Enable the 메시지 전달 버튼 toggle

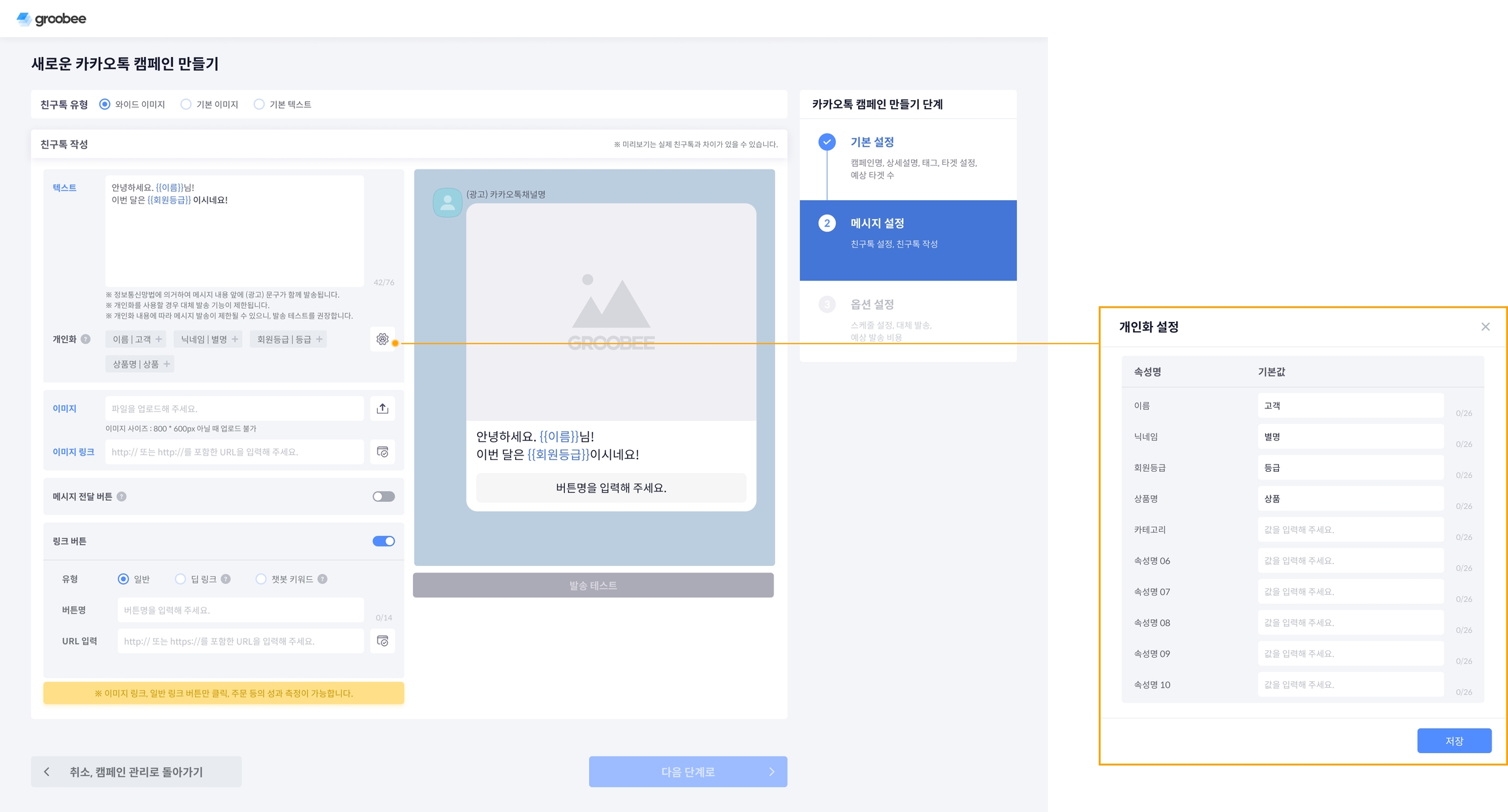tap(384, 497)
